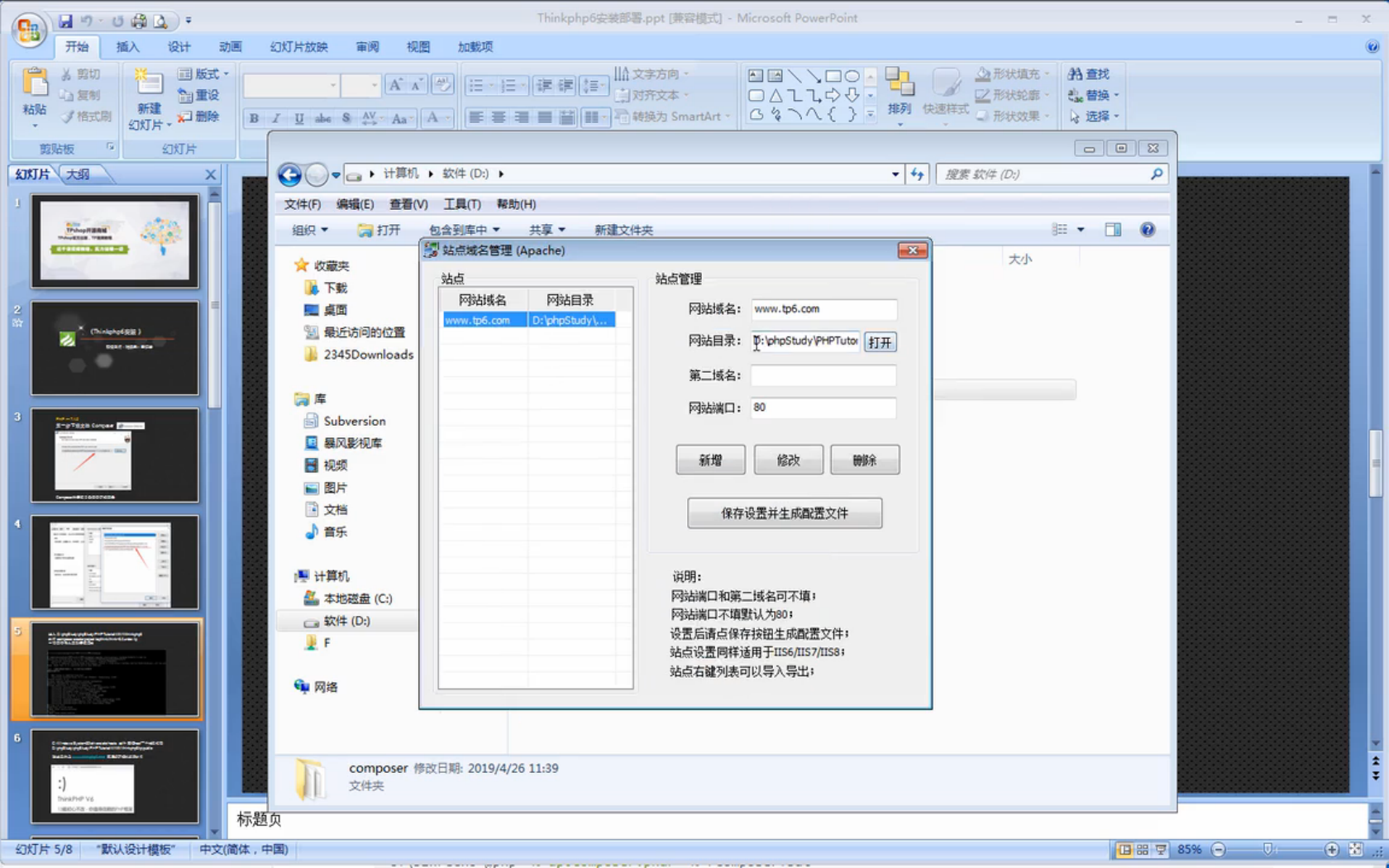This screenshot has width=1389, height=868.
Task: Click Explorer back navigation arrow
Action: pyautogui.click(x=289, y=174)
